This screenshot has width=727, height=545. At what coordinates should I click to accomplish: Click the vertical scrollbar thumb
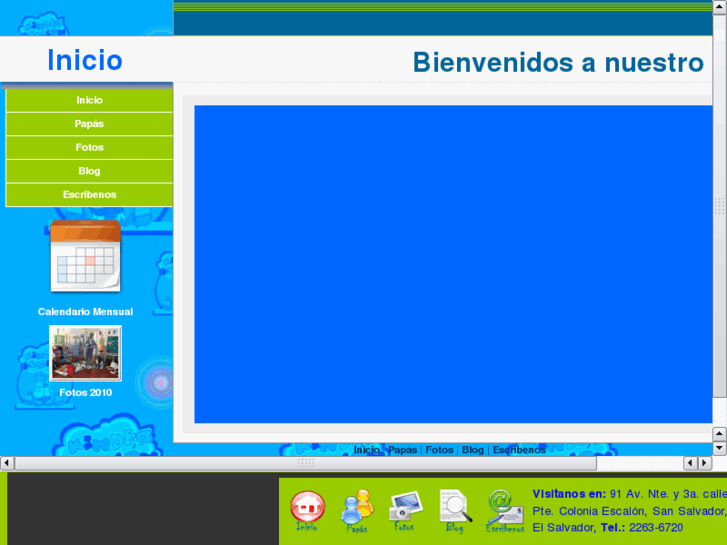click(x=719, y=205)
